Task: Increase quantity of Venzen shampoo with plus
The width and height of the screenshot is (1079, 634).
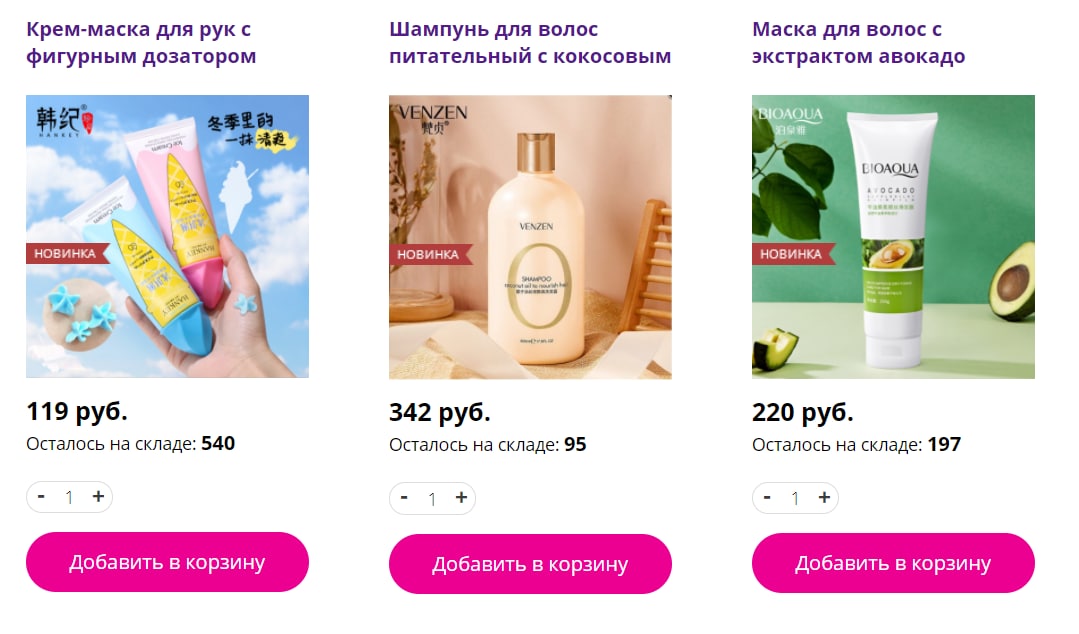Action: click(461, 498)
